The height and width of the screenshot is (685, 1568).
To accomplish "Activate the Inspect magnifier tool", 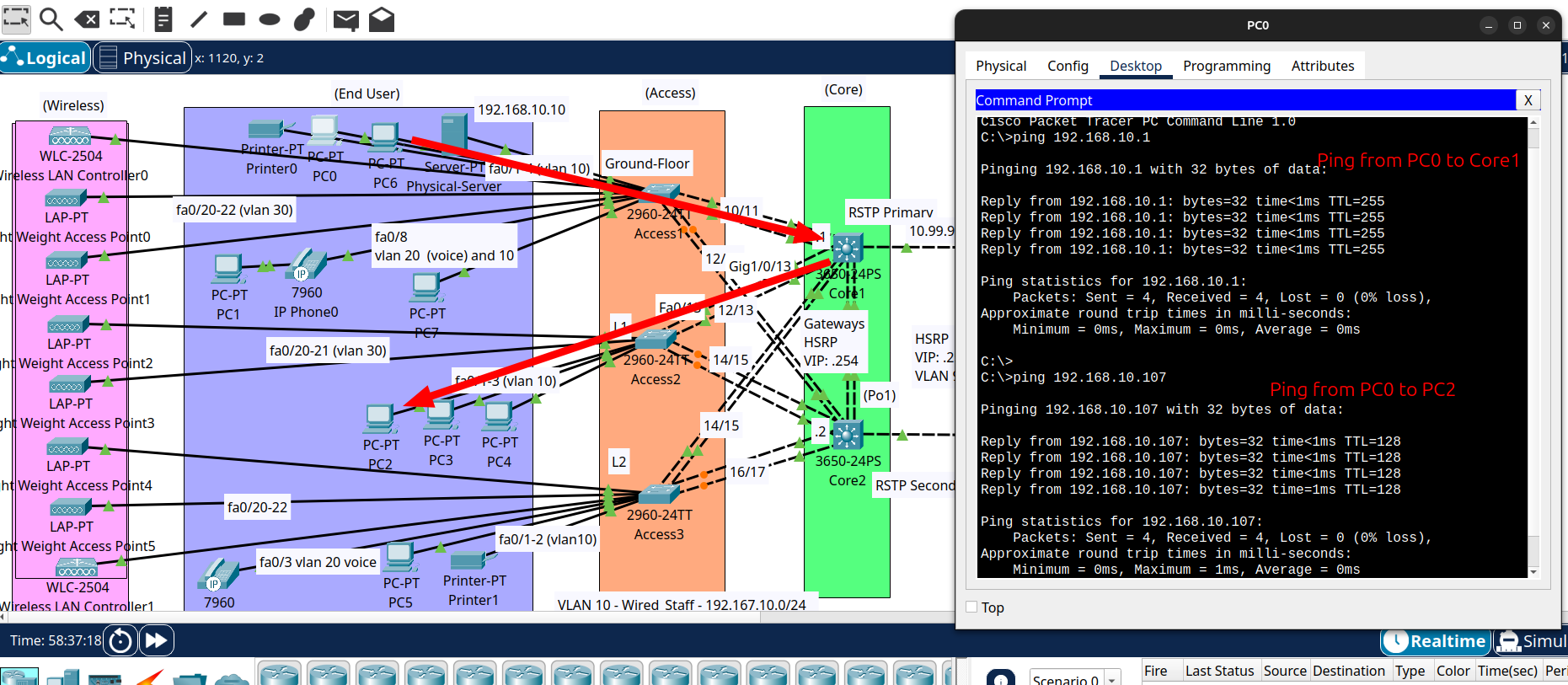I will [51, 19].
